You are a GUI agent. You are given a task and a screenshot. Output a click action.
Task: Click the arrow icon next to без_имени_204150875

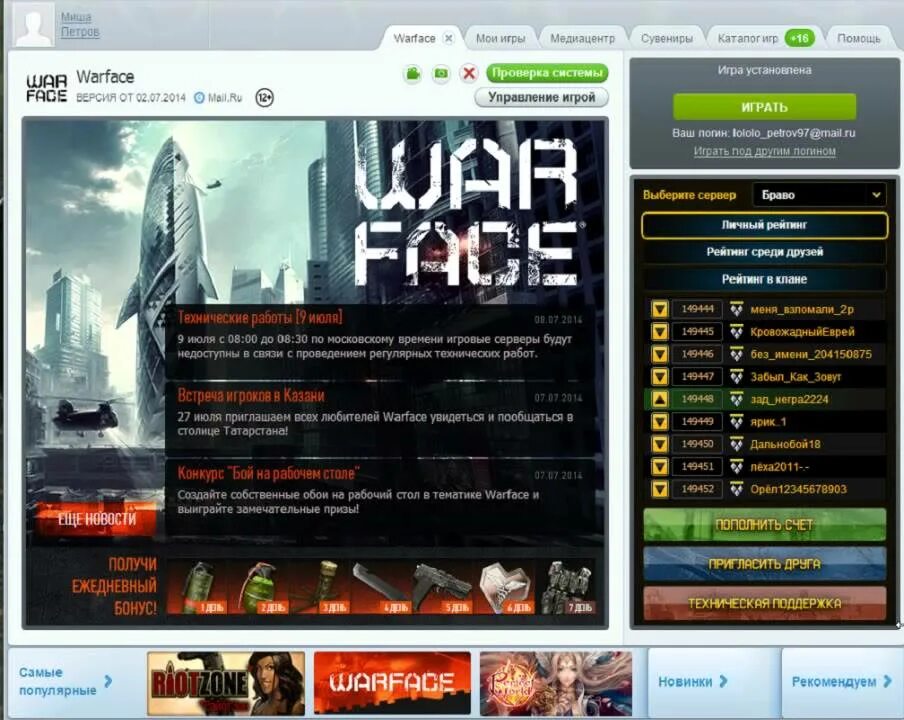point(660,355)
